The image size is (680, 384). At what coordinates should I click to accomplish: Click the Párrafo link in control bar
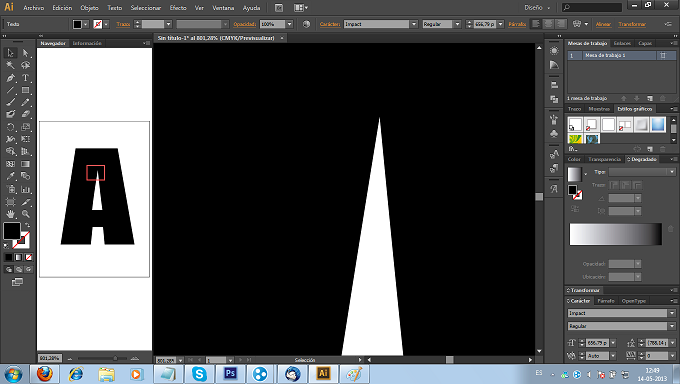[517, 24]
